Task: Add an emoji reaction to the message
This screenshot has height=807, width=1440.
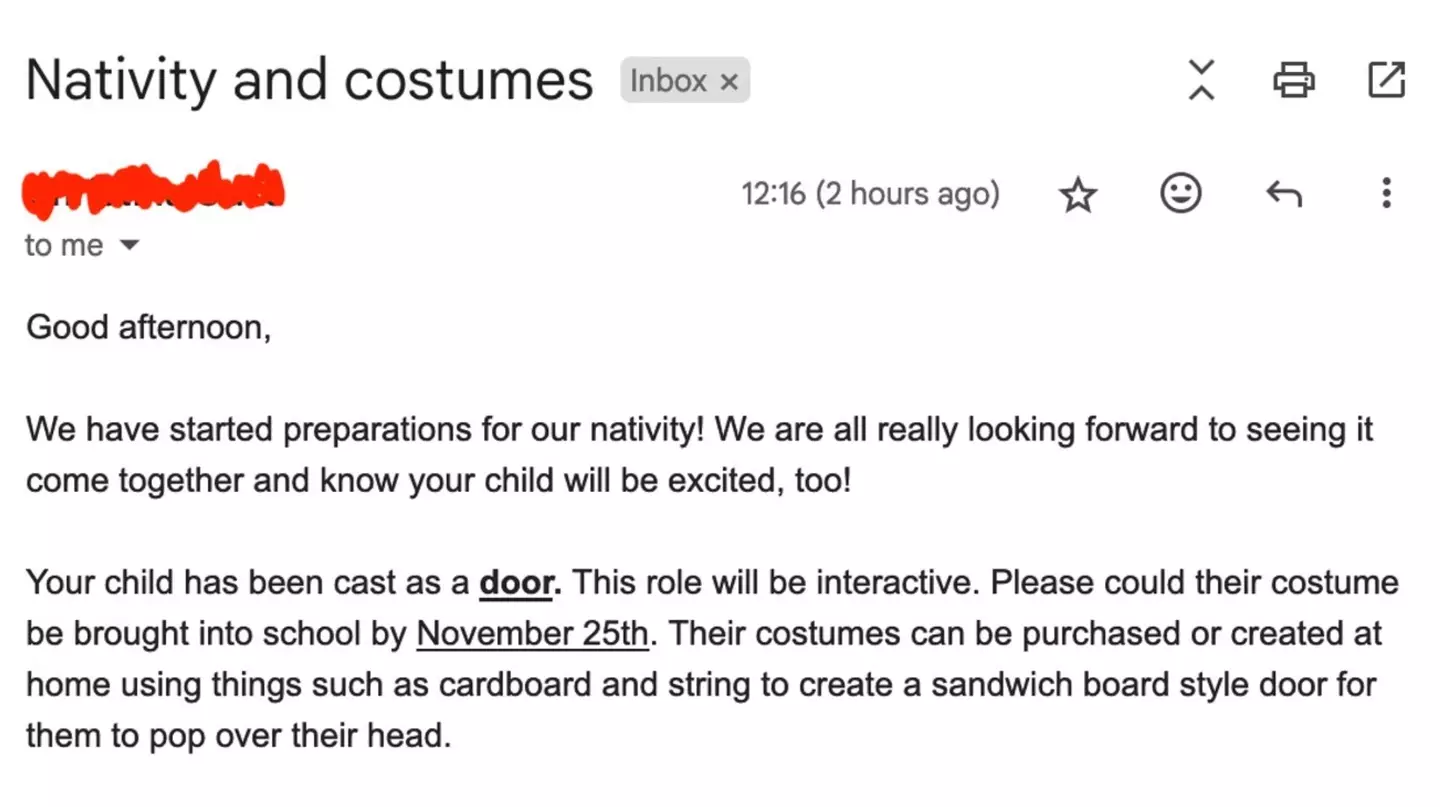Action: 1180,193
